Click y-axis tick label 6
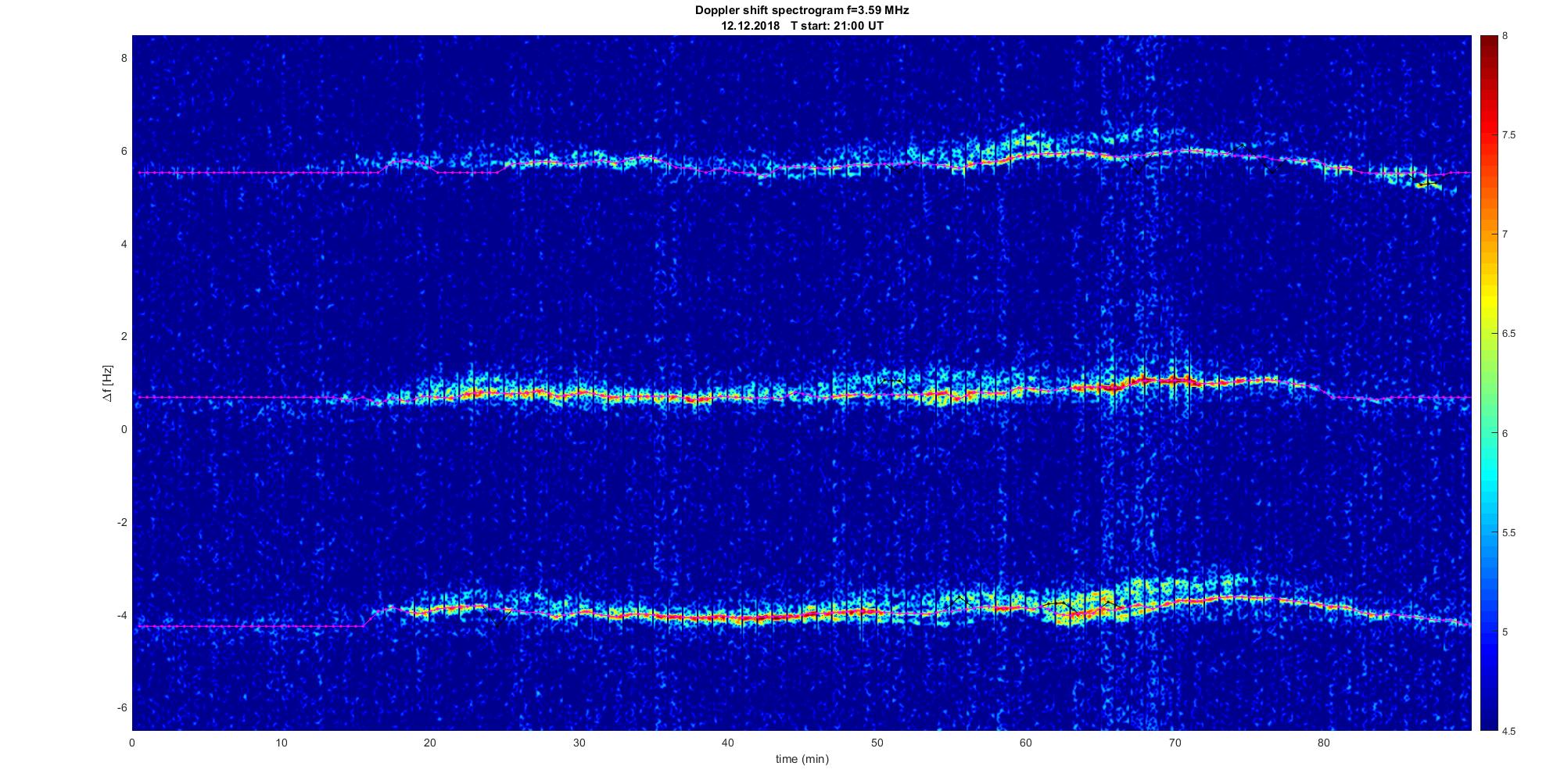 point(124,151)
